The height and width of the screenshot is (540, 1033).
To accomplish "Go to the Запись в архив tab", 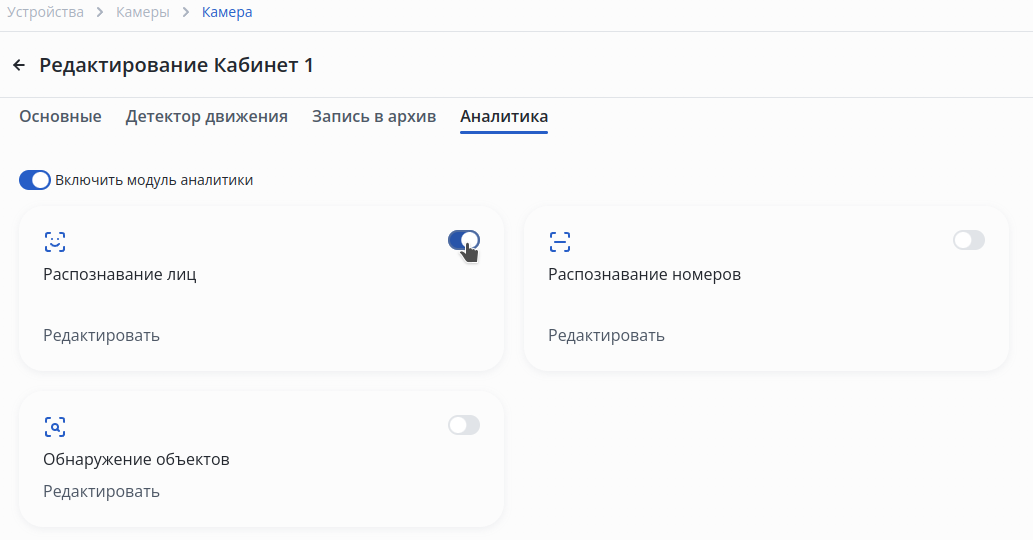I will click(374, 117).
